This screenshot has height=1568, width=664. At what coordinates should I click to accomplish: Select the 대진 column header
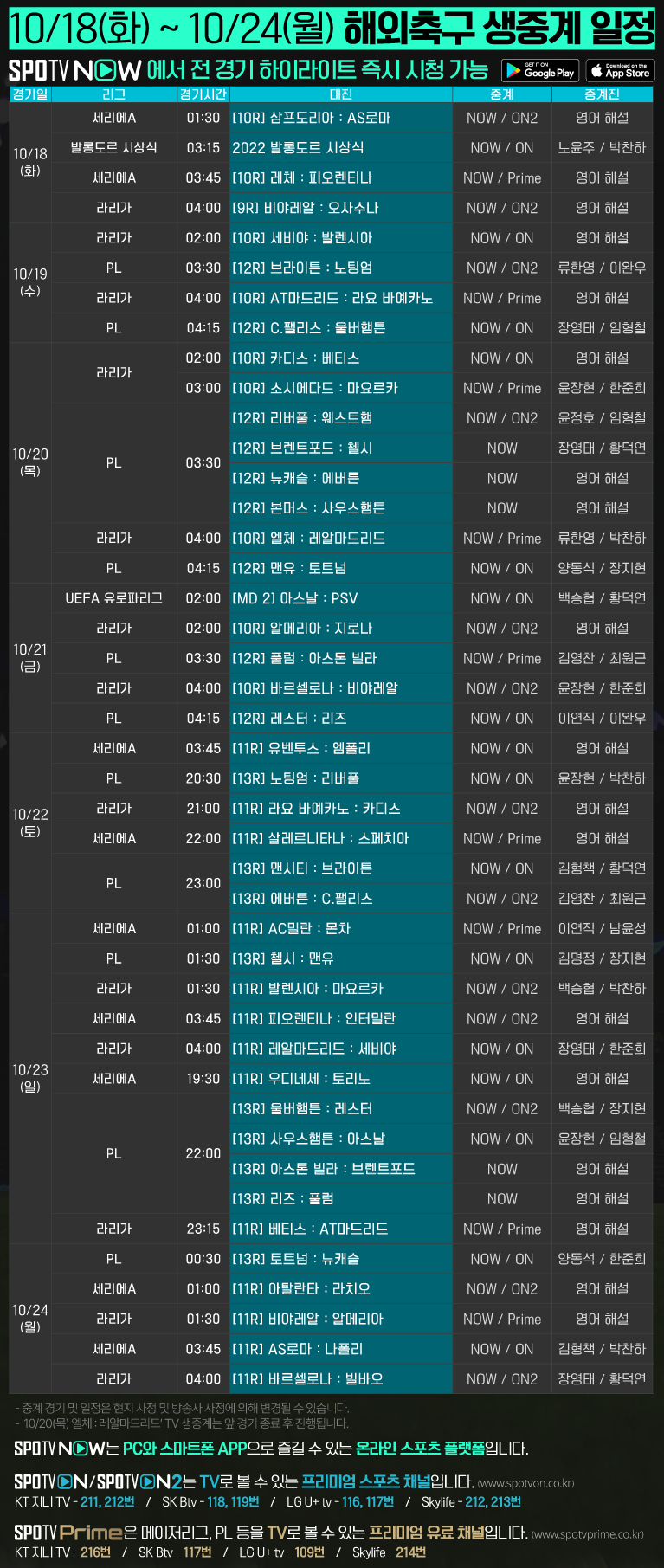click(341, 94)
